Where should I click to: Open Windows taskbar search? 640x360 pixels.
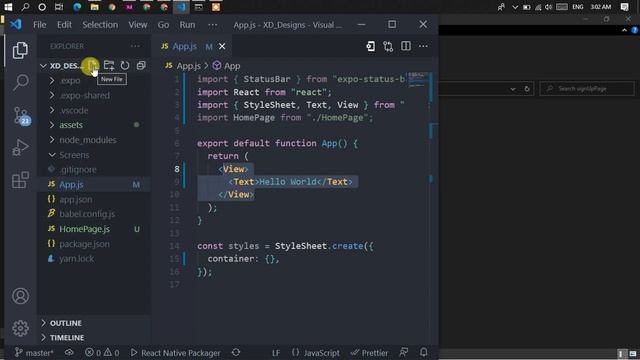pyautogui.click(x=25, y=7)
